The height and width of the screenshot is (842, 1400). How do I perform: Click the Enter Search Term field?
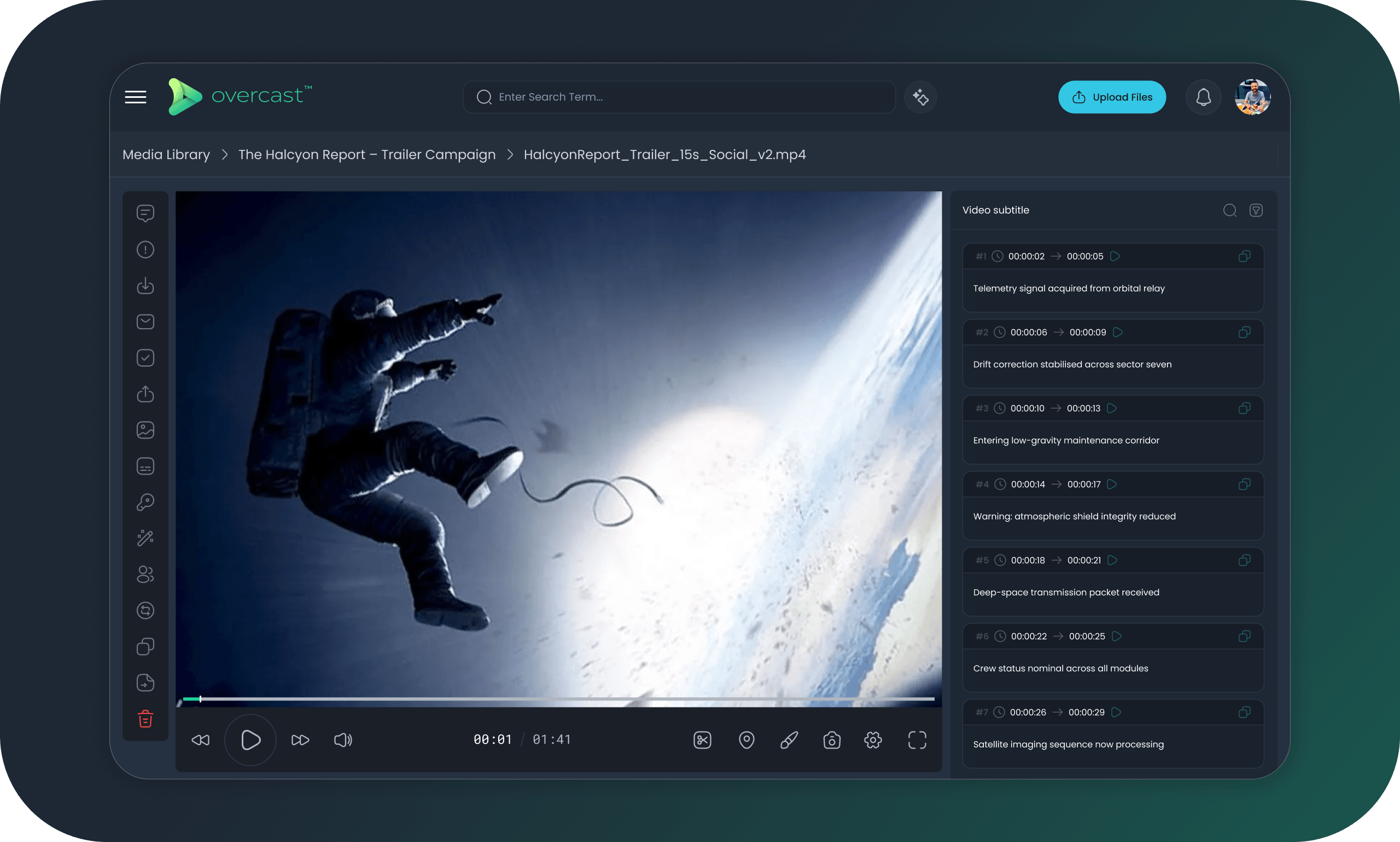click(x=679, y=97)
